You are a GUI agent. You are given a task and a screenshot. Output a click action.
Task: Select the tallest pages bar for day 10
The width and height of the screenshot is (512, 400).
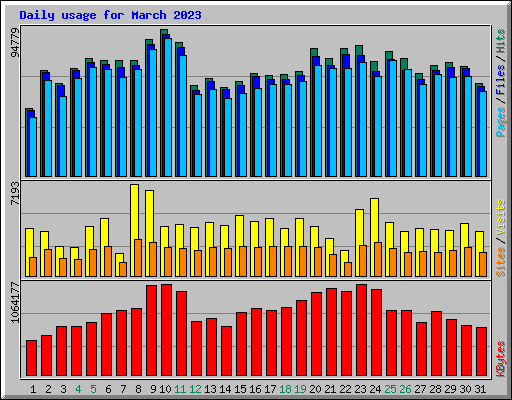[x=168, y=107]
